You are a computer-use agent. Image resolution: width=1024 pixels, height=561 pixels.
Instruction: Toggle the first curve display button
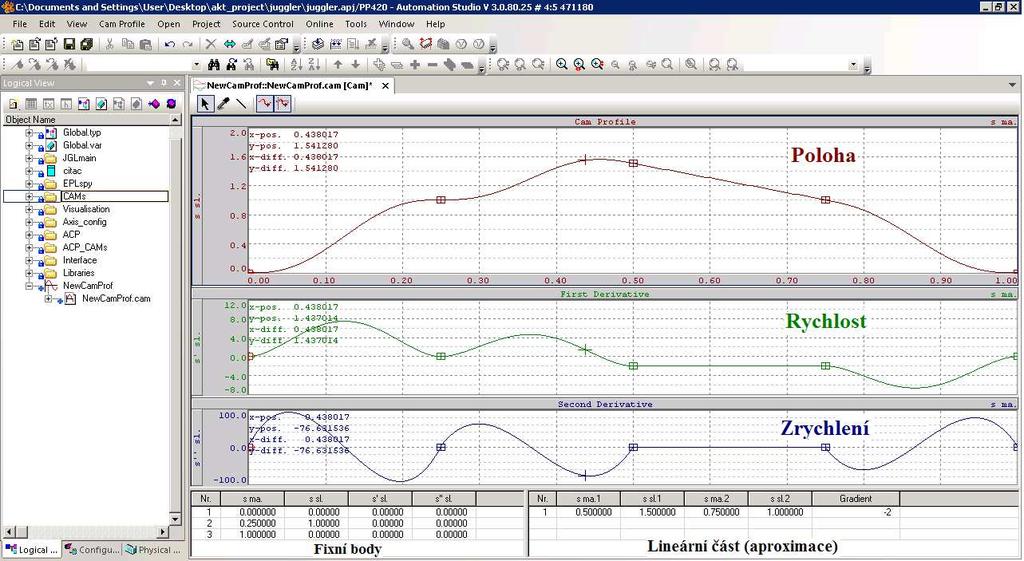[264, 103]
